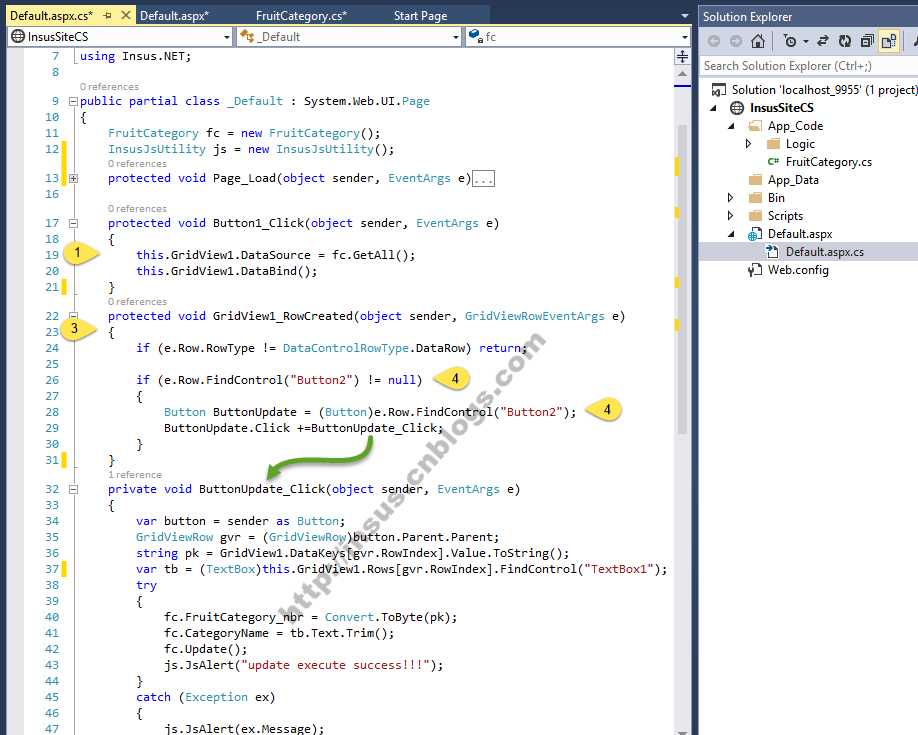Click the Forward navigation icon in Solution Explorer

click(x=735, y=41)
